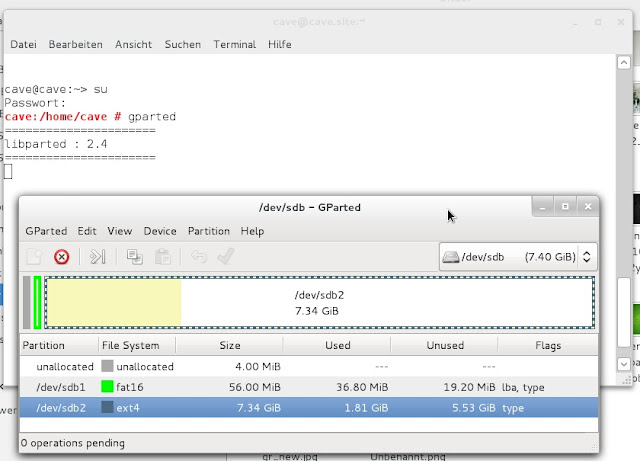Click the red Delete partition icon
The image size is (640, 461).
62,257
